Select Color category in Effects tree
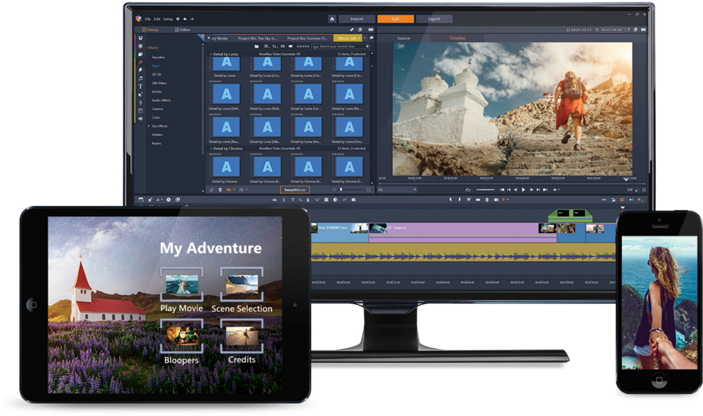Image resolution: width=703 pixels, height=416 pixels. 156,117
